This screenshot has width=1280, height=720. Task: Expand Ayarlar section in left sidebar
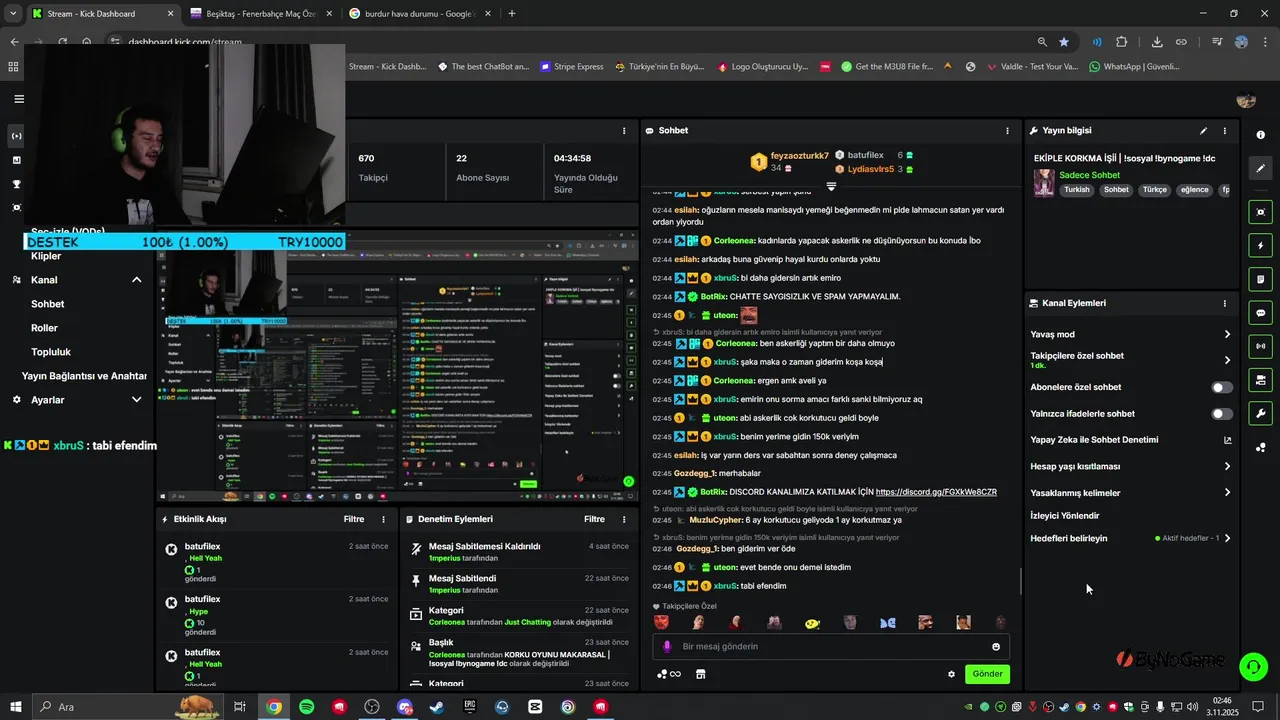[x=137, y=400]
